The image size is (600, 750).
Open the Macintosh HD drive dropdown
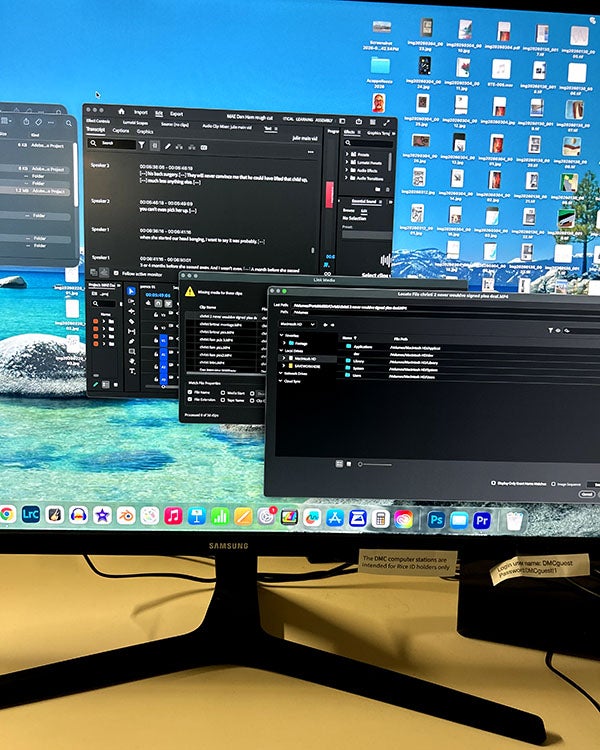click(298, 324)
